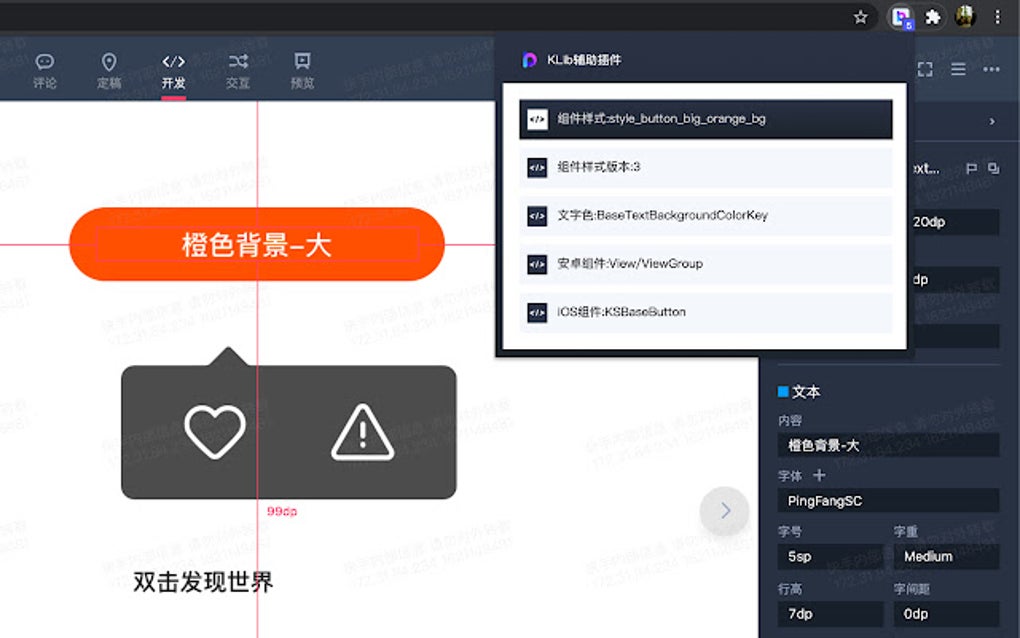Image resolution: width=1020 pixels, height=638 pixels.
Task: Open the Chrome extensions puzzle icon
Action: point(933,17)
